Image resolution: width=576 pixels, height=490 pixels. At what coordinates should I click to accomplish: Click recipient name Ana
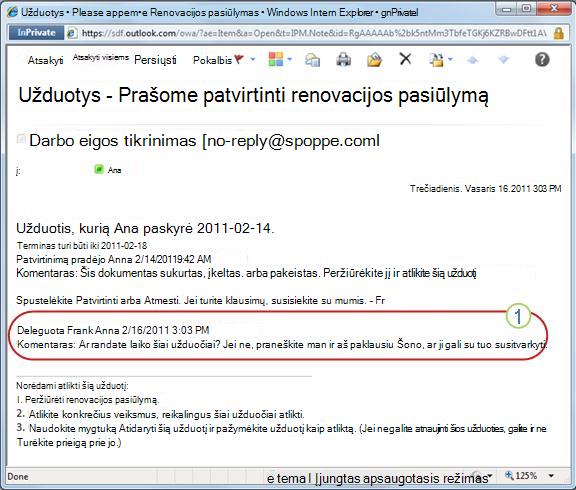[114, 170]
